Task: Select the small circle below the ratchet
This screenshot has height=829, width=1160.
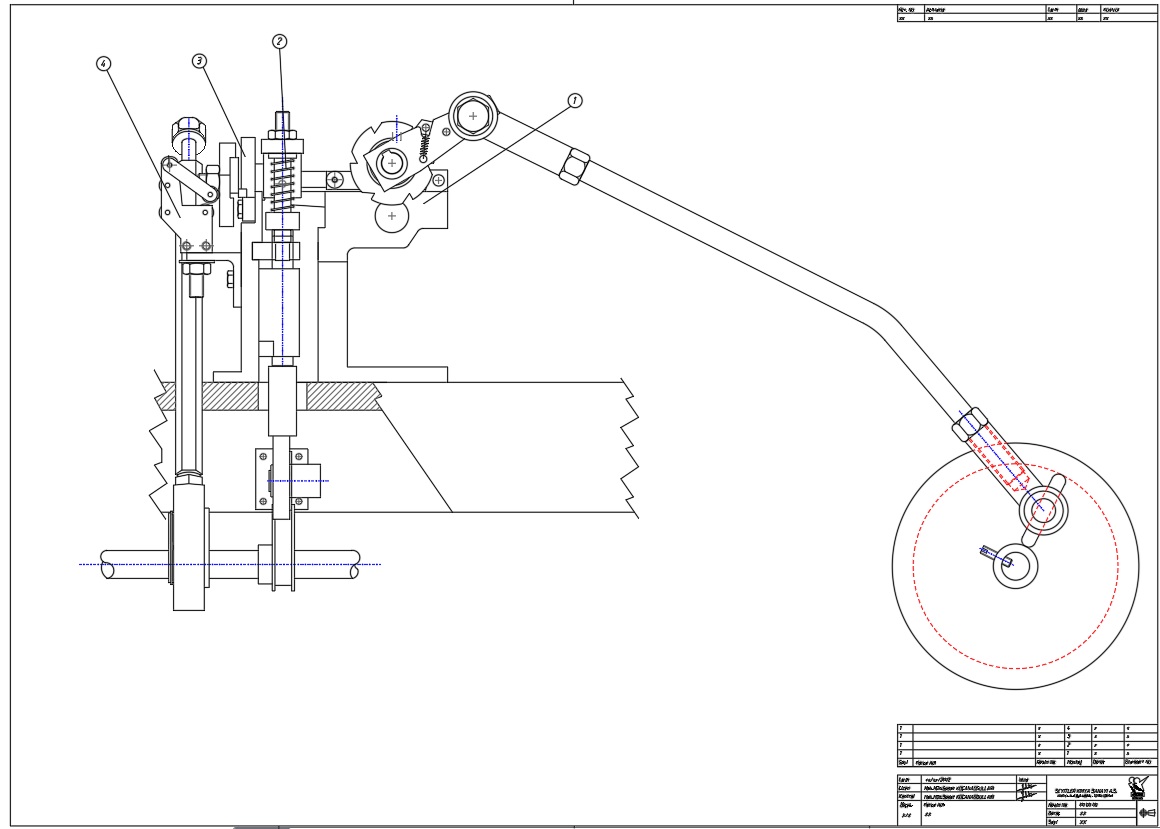Action: (x=391, y=215)
